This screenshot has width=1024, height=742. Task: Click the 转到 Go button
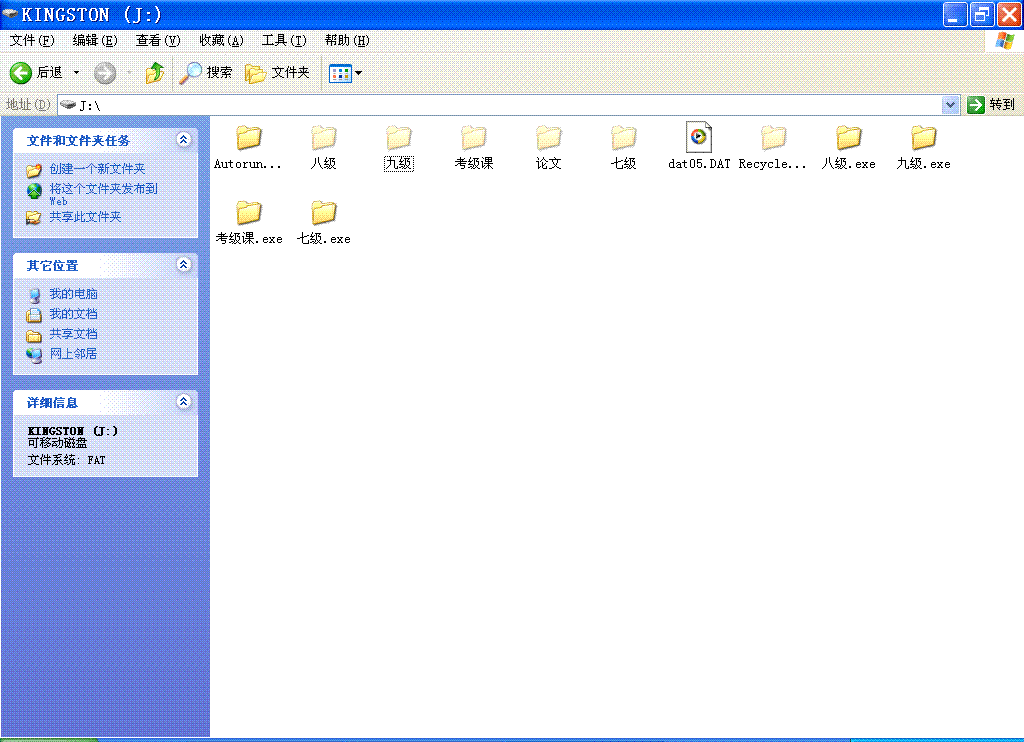point(991,105)
